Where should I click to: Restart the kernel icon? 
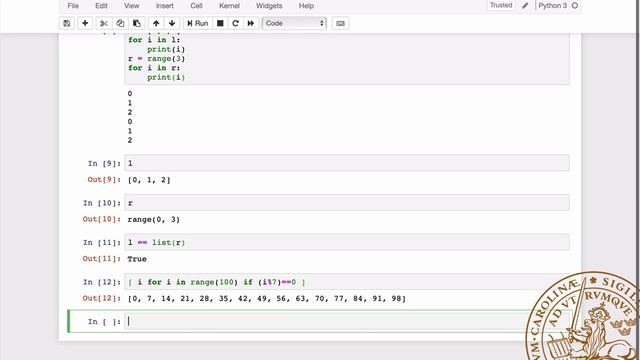pyautogui.click(x=236, y=23)
